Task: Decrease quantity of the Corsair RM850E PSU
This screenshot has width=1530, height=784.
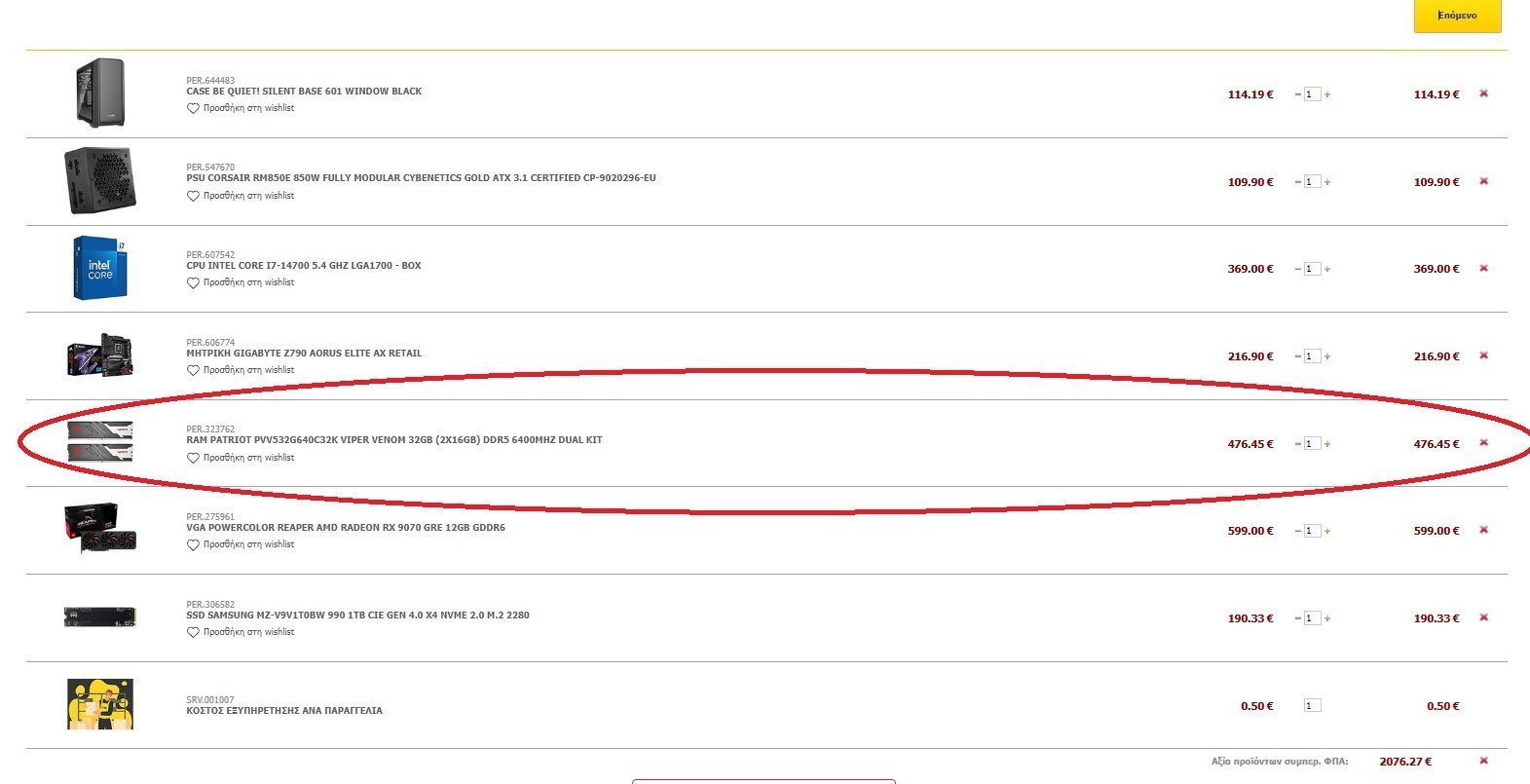Action: click(1297, 182)
